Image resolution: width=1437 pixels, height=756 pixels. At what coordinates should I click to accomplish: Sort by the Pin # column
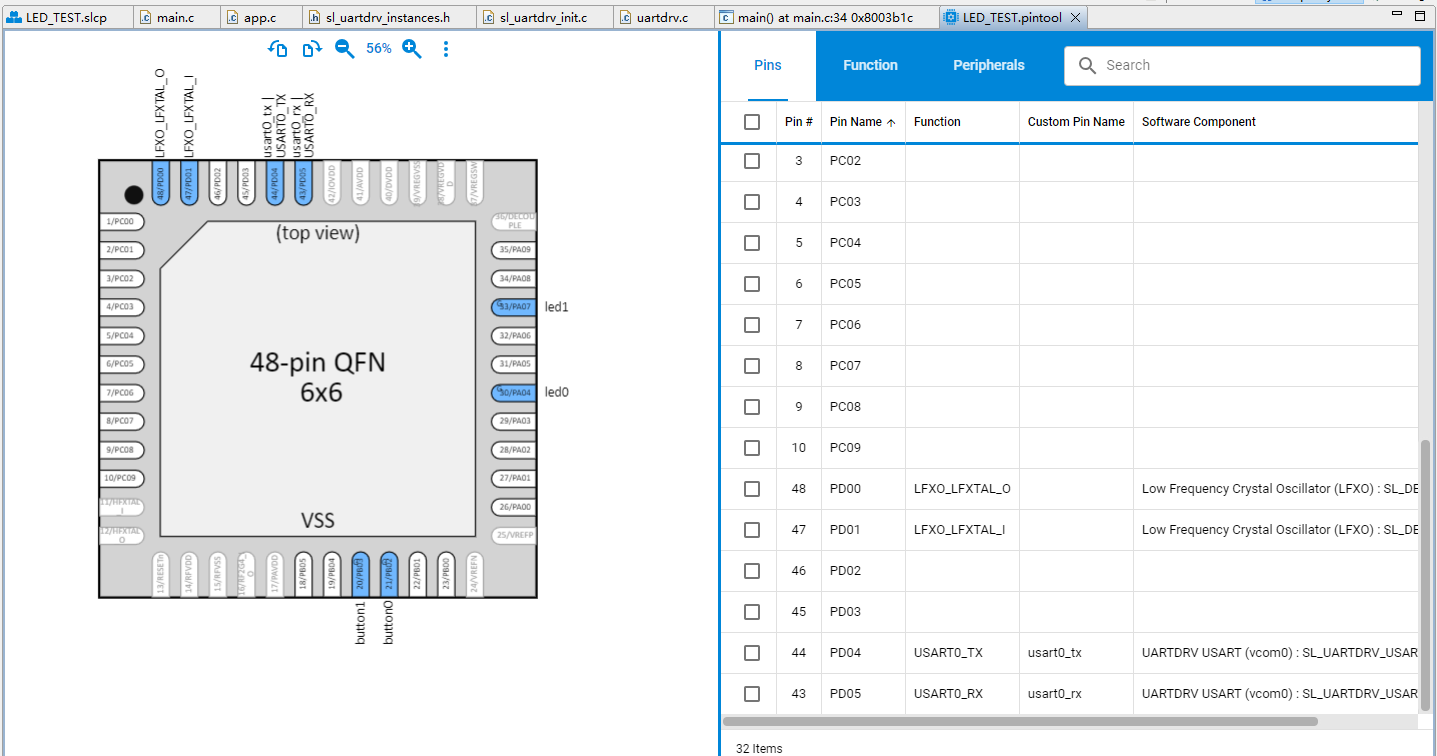point(798,122)
